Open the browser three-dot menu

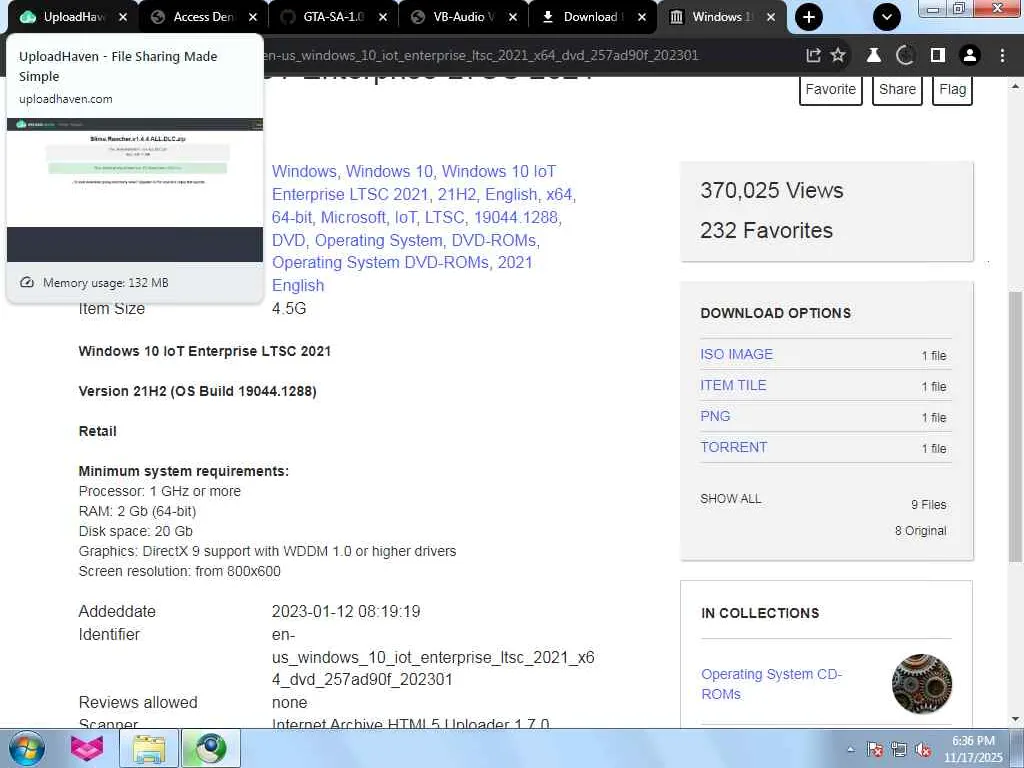[x=1002, y=56]
